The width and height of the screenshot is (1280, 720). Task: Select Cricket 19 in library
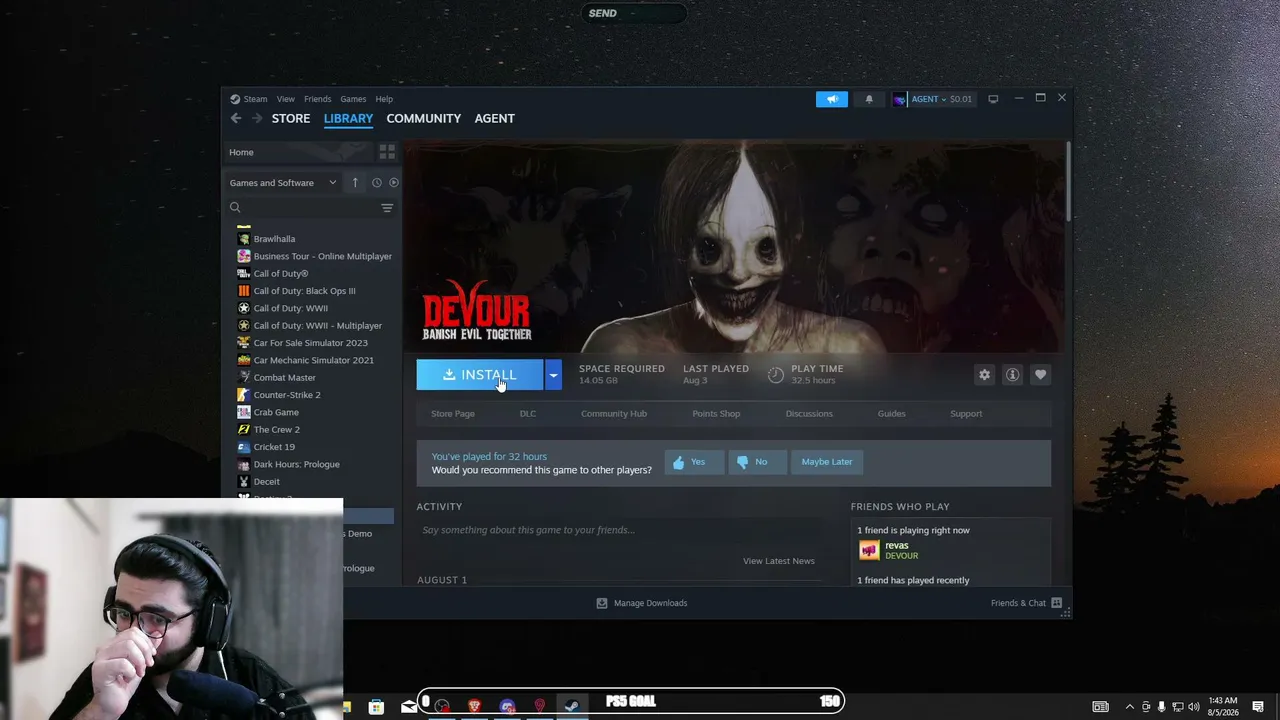pyautogui.click(x=274, y=447)
